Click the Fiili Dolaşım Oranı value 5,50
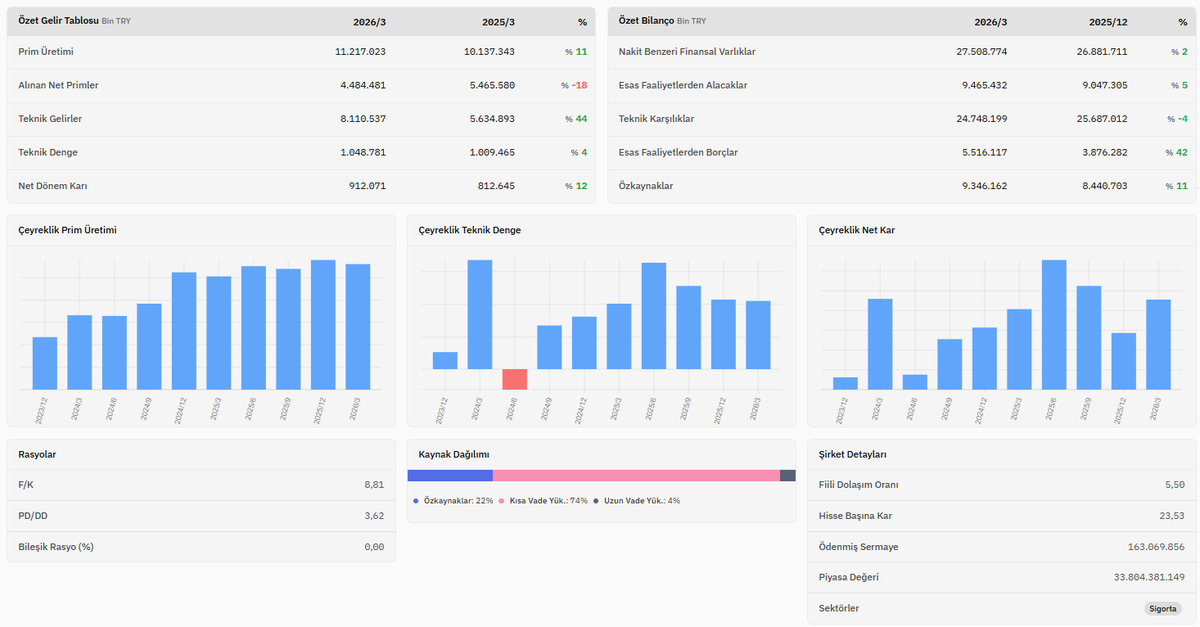Viewport: 1200px width, 627px height. (x=1175, y=485)
